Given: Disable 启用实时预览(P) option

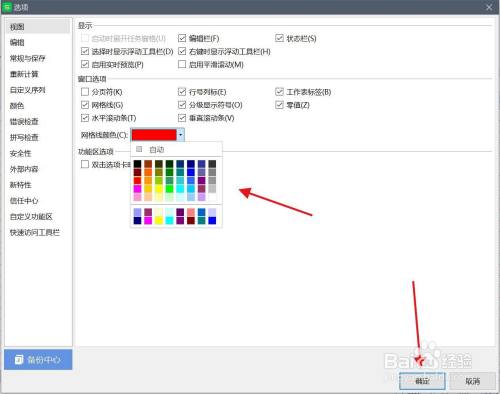Looking at the screenshot, I should click(85, 64).
